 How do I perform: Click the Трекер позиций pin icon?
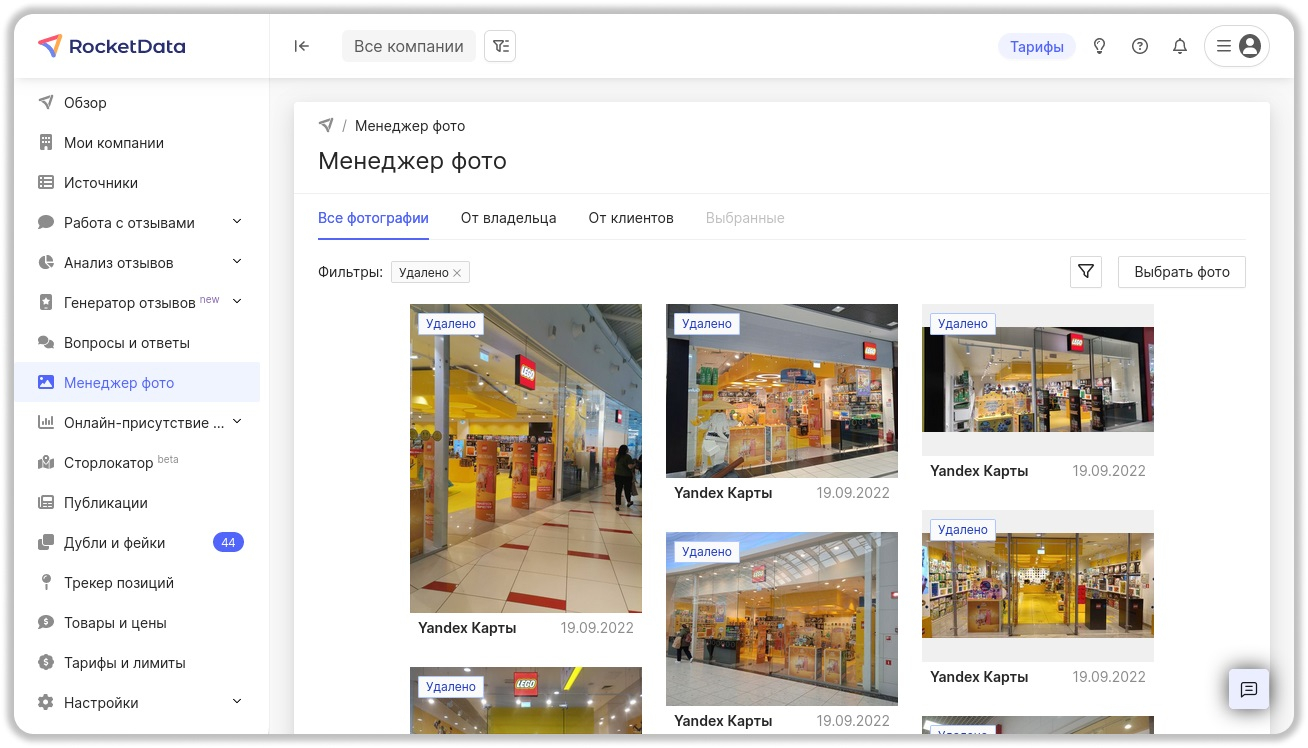[46, 582]
